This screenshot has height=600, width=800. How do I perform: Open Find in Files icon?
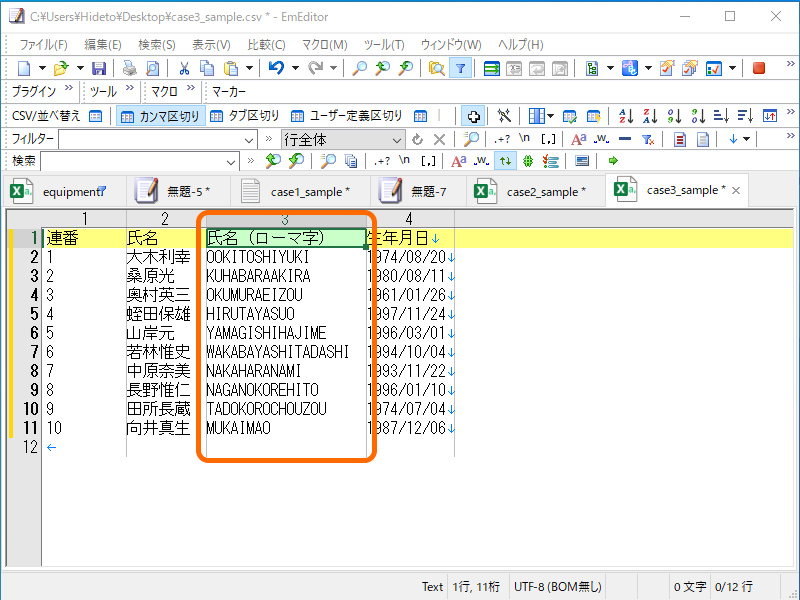pyautogui.click(x=436, y=68)
